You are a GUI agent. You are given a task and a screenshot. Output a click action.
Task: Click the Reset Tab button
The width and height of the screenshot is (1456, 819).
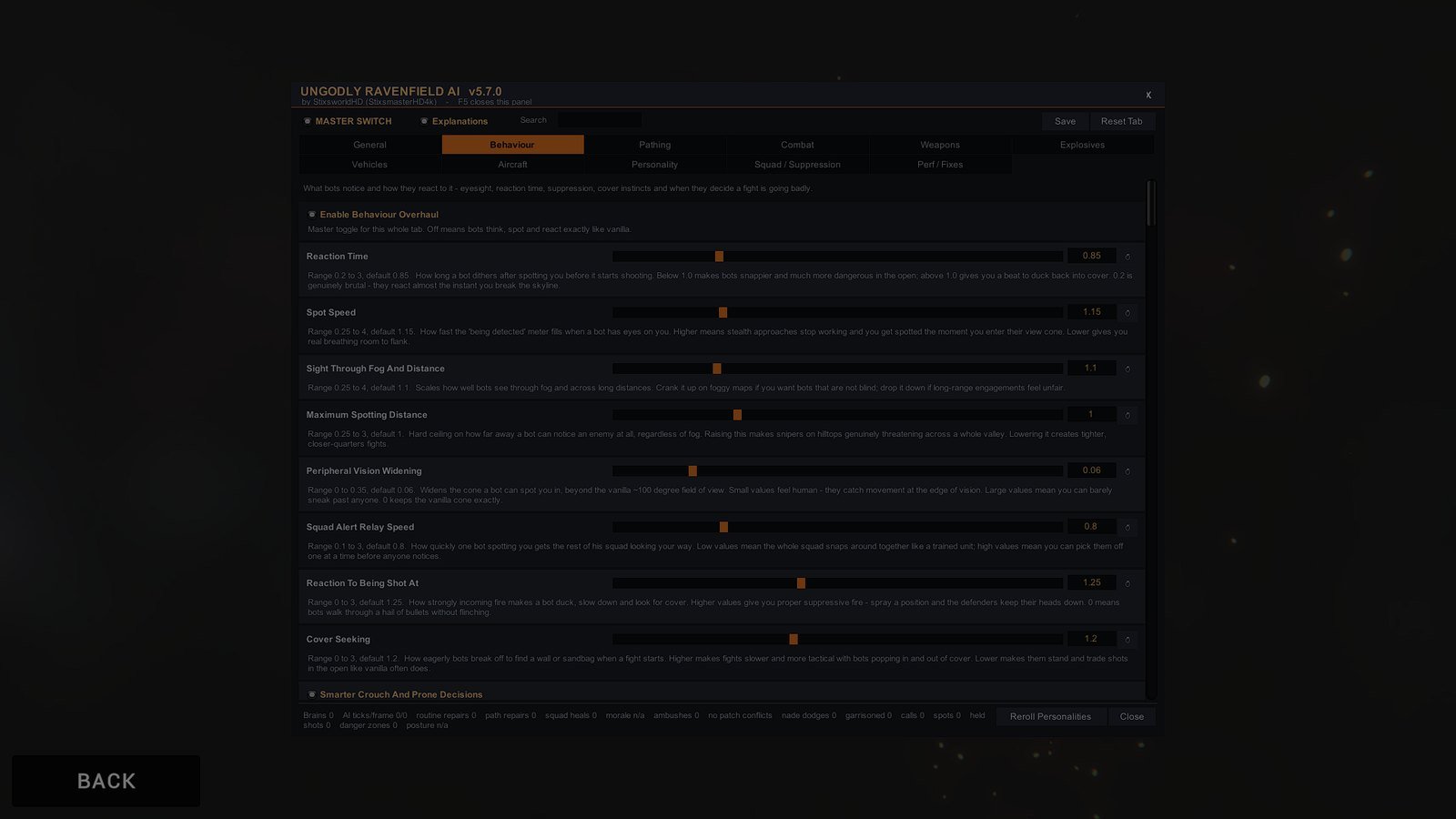tap(1121, 121)
